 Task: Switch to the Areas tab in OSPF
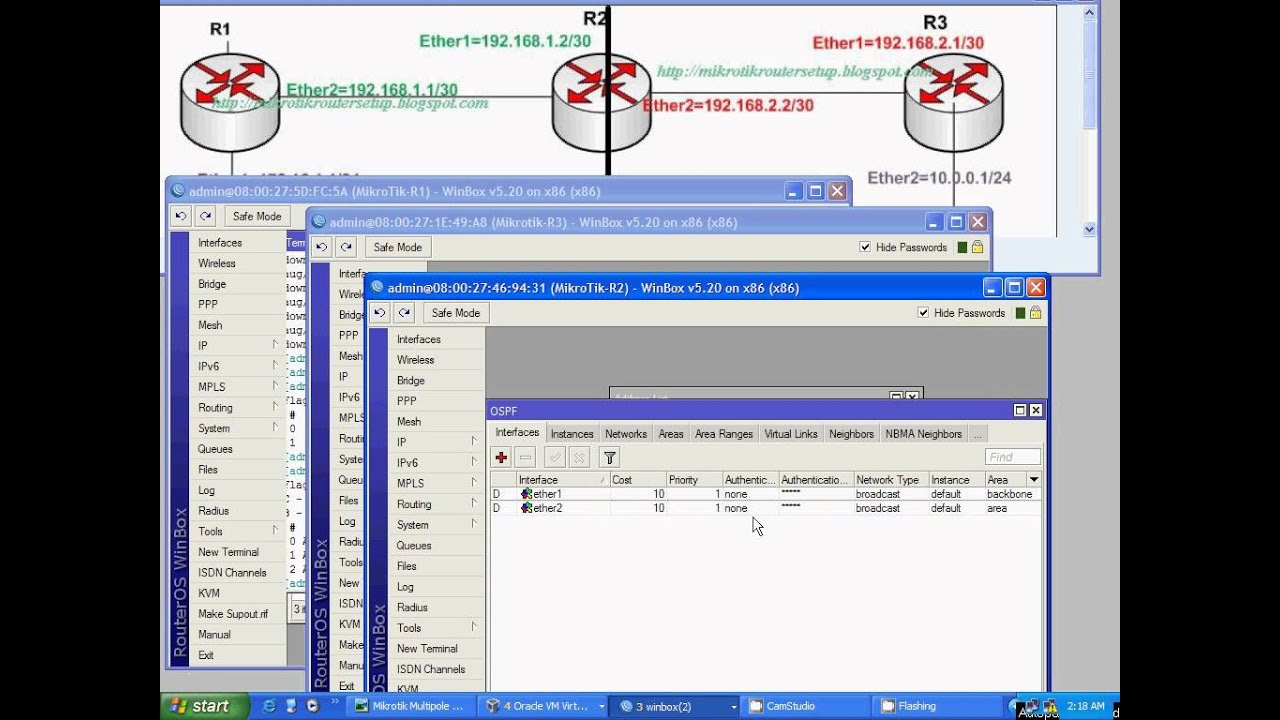(671, 434)
